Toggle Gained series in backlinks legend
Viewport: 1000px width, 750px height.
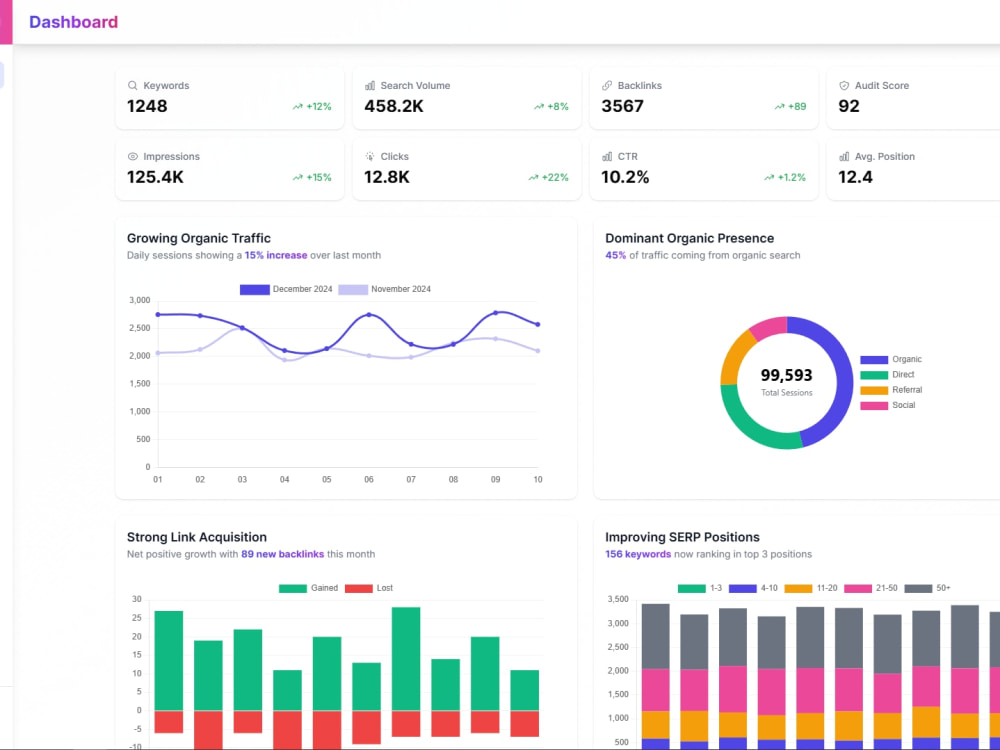tap(309, 588)
